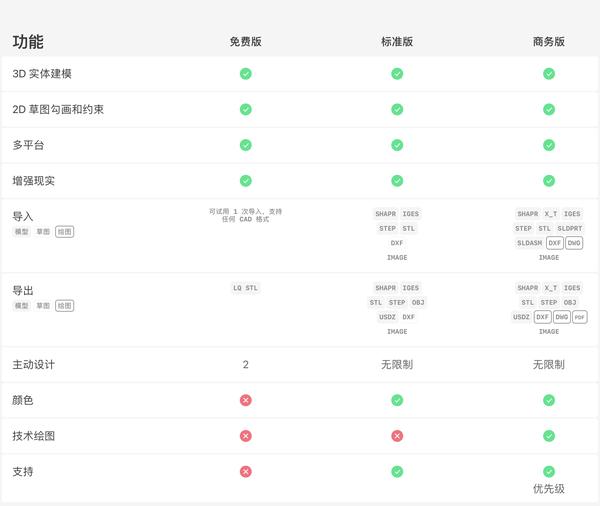
Task: Click the 技术绘图 checkmark under 商务版
Action: click(x=549, y=436)
